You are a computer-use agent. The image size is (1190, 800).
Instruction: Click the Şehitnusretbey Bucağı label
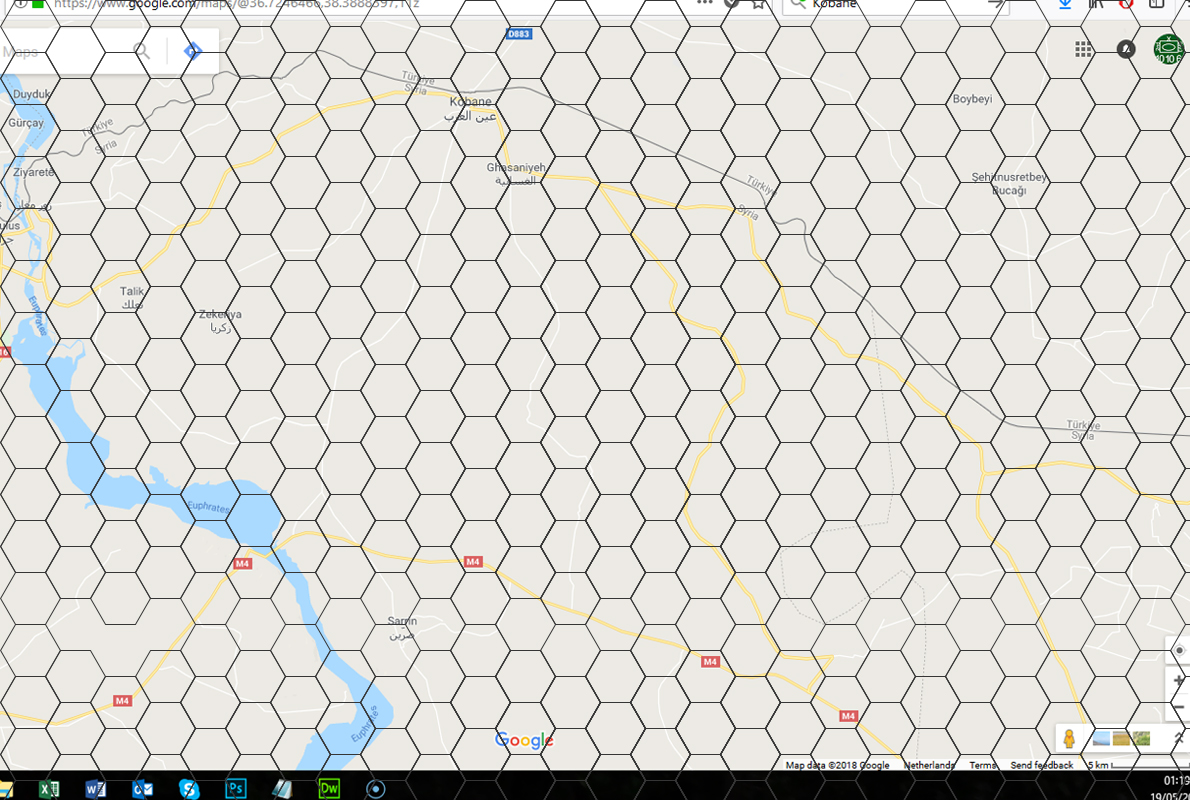tap(1009, 184)
